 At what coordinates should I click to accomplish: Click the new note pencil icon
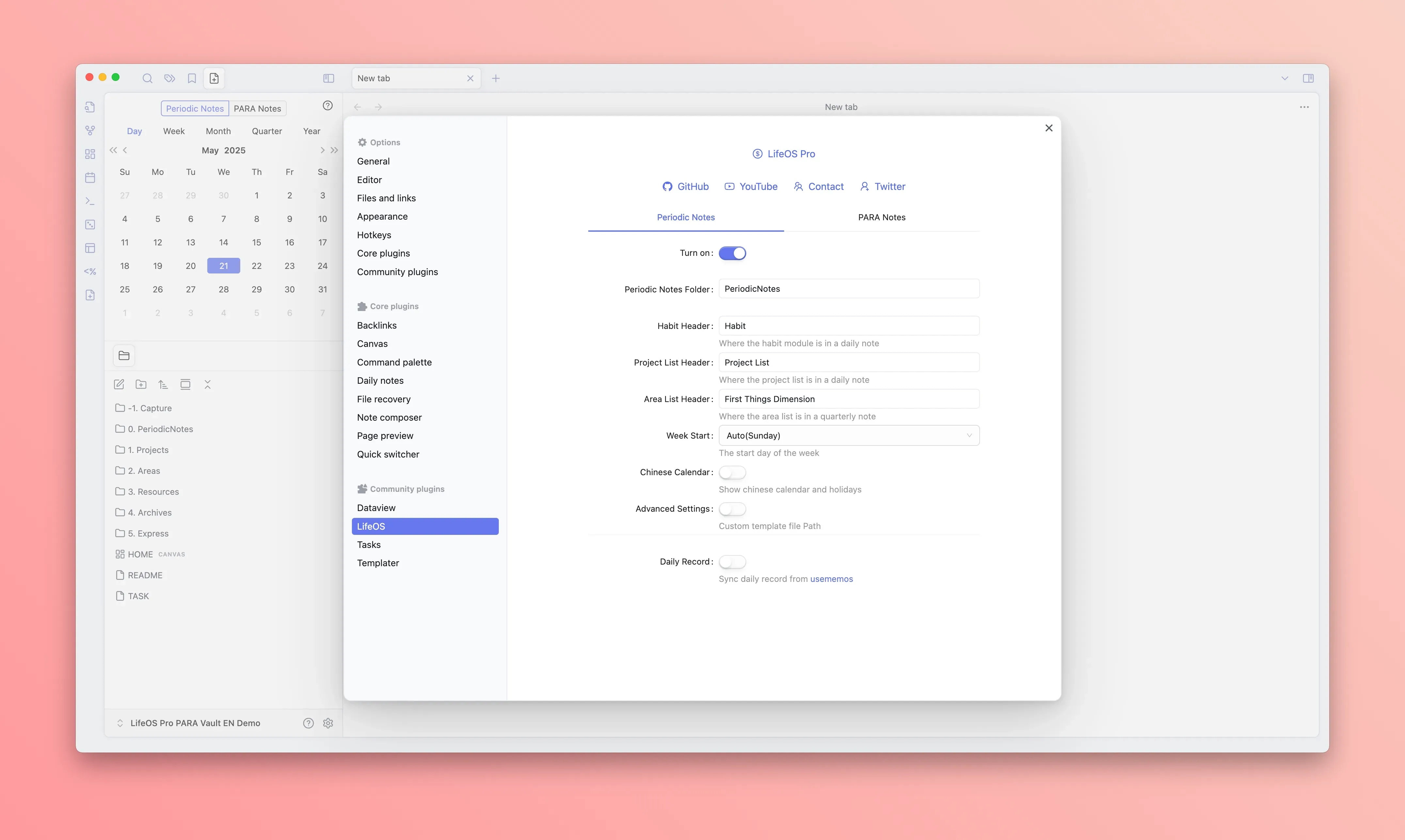[119, 384]
